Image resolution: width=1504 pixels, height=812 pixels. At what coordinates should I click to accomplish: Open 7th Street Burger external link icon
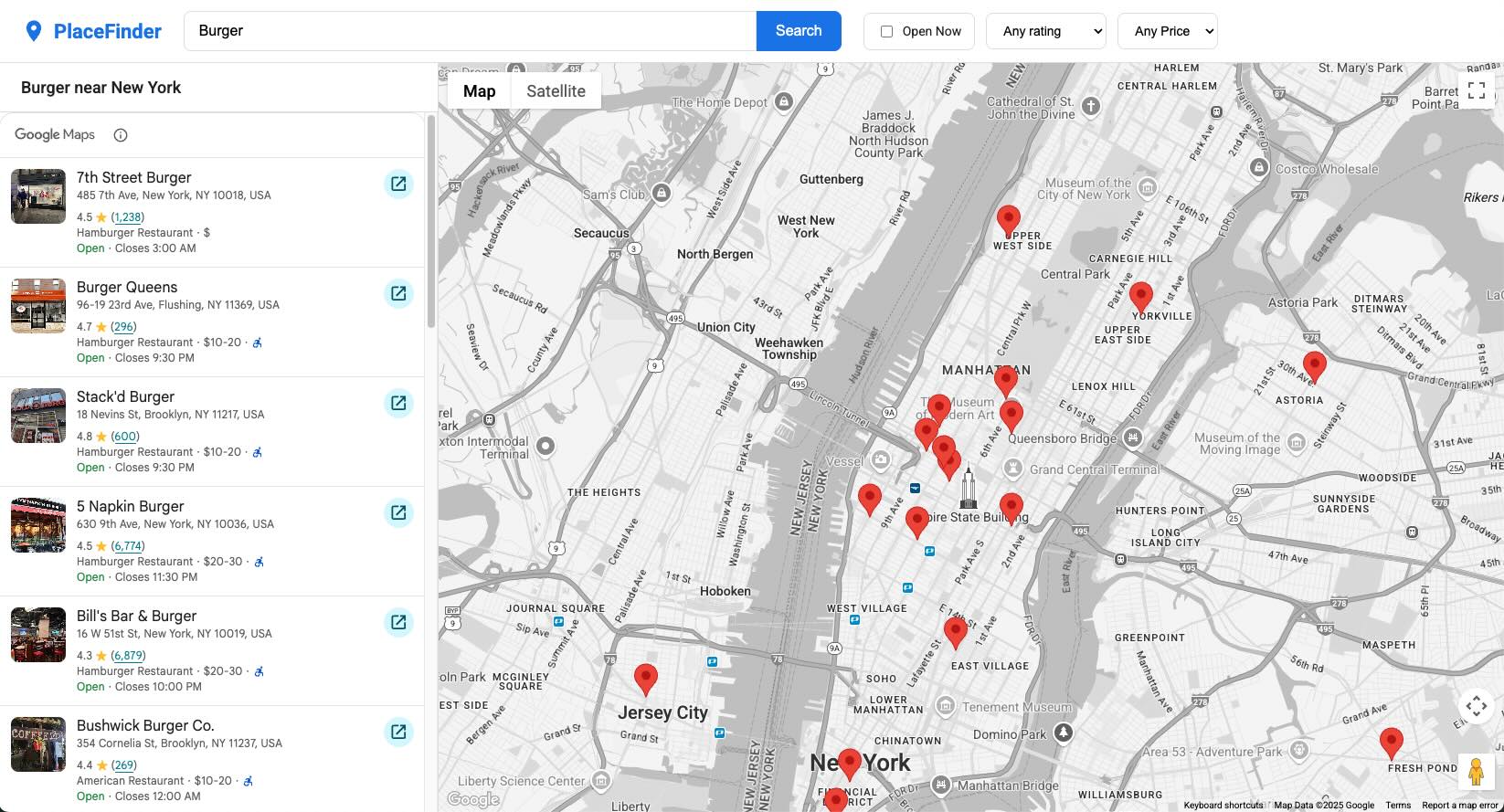(398, 184)
